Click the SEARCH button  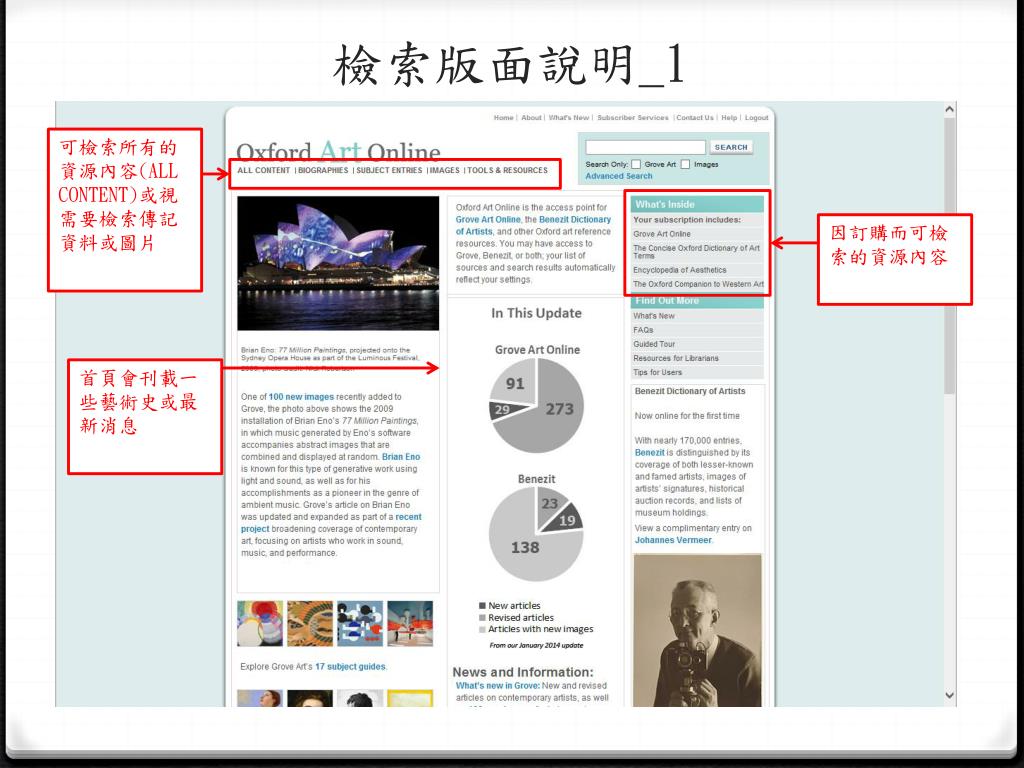[731, 147]
